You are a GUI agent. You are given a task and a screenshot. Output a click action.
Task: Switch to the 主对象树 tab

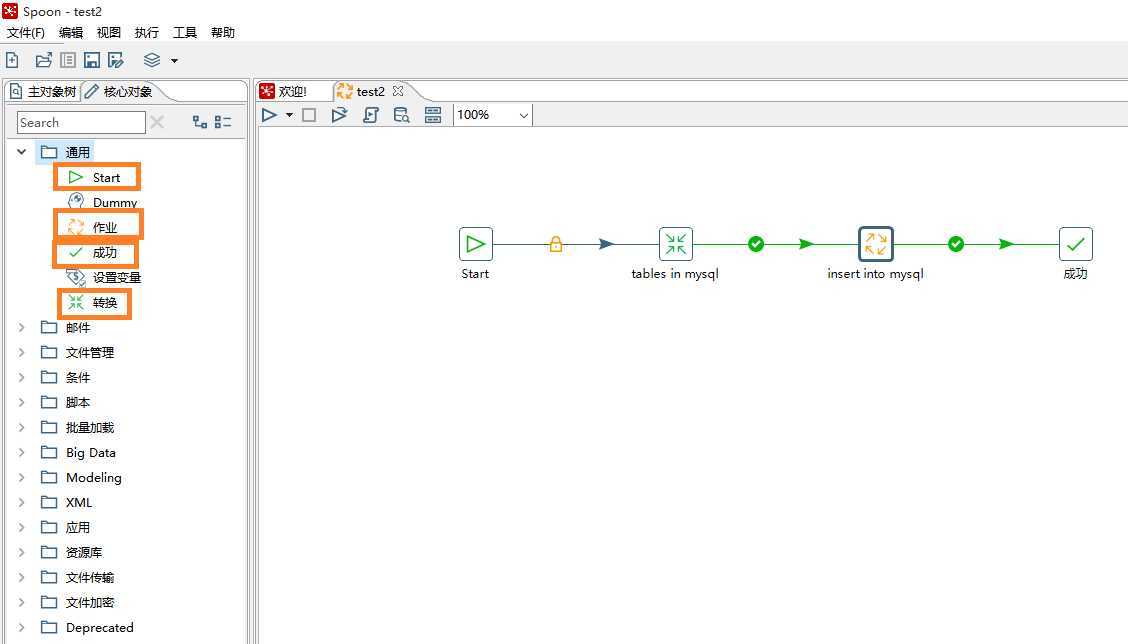[42, 91]
